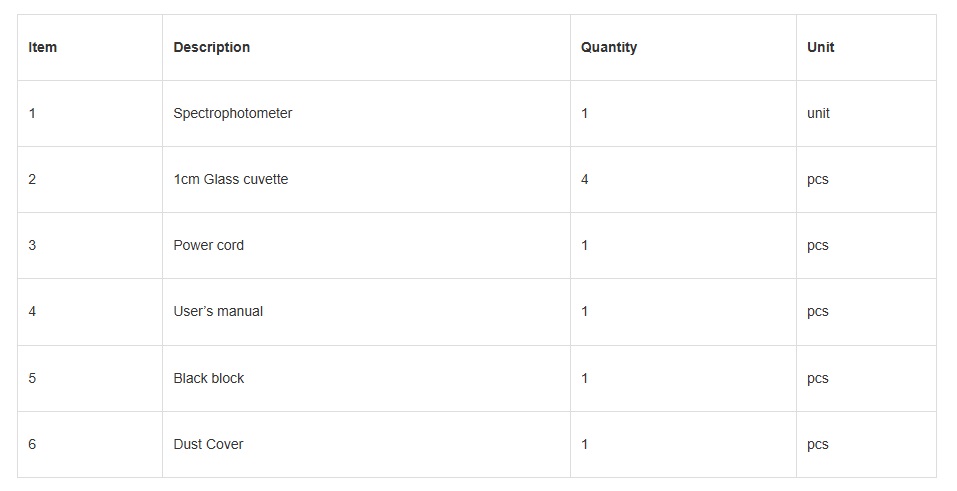Screen dimensions: 957x491
Task: Click the Unit column header
Action: coord(821,47)
